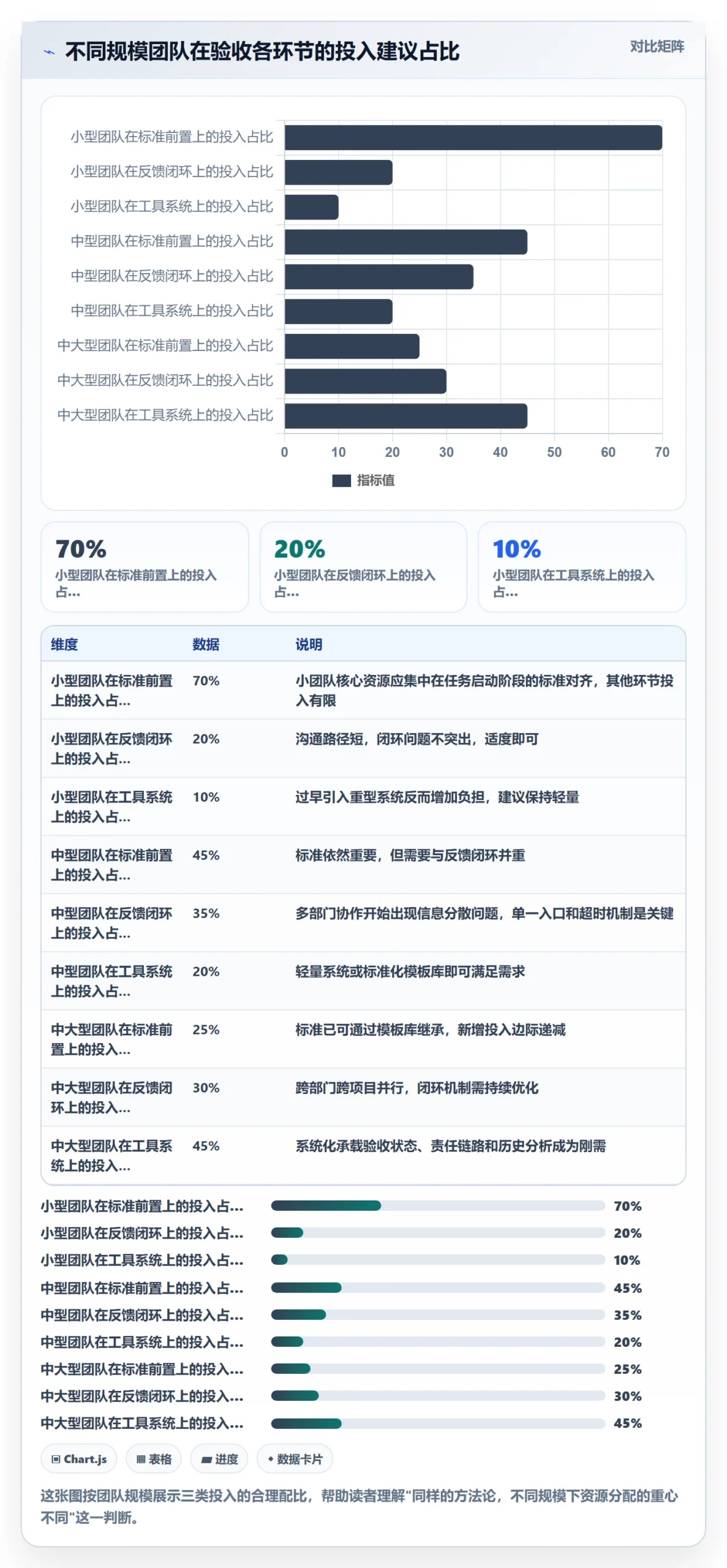Click the panel title 不同规模团队在验收各环节的投入建议占比
Viewport: 727px width, 1568px height.
click(262, 52)
